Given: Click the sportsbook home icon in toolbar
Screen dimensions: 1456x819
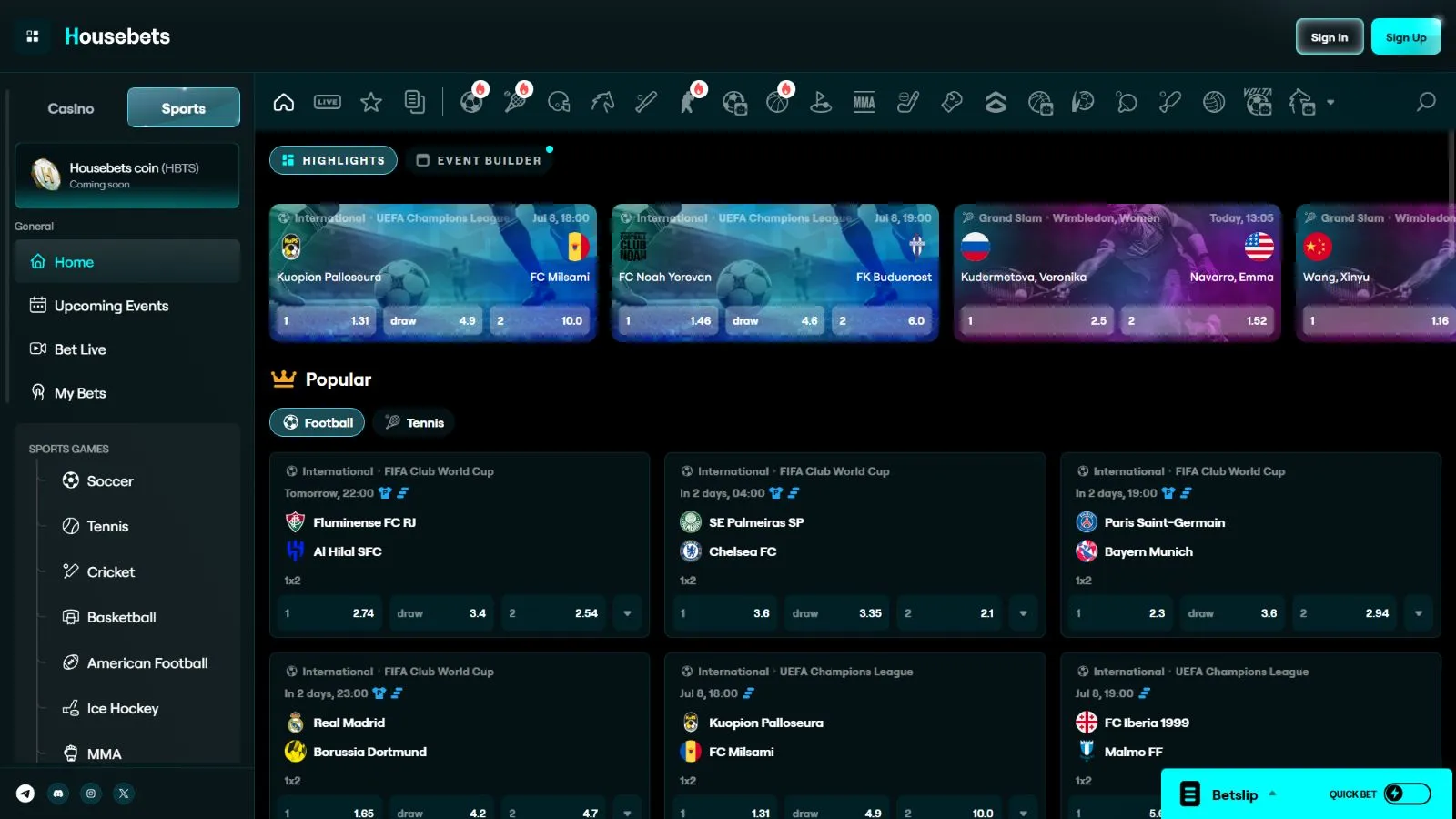Looking at the screenshot, I should coord(284,102).
